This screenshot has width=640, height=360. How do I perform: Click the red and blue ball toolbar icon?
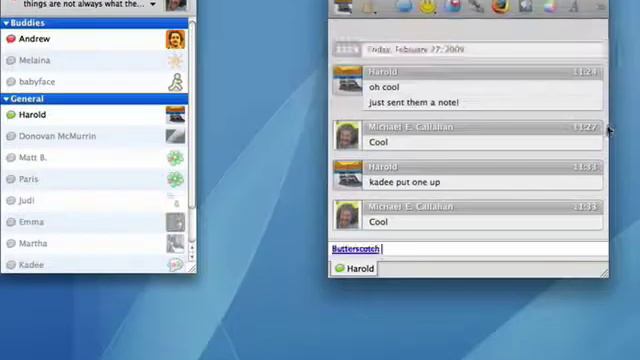tap(452, 6)
